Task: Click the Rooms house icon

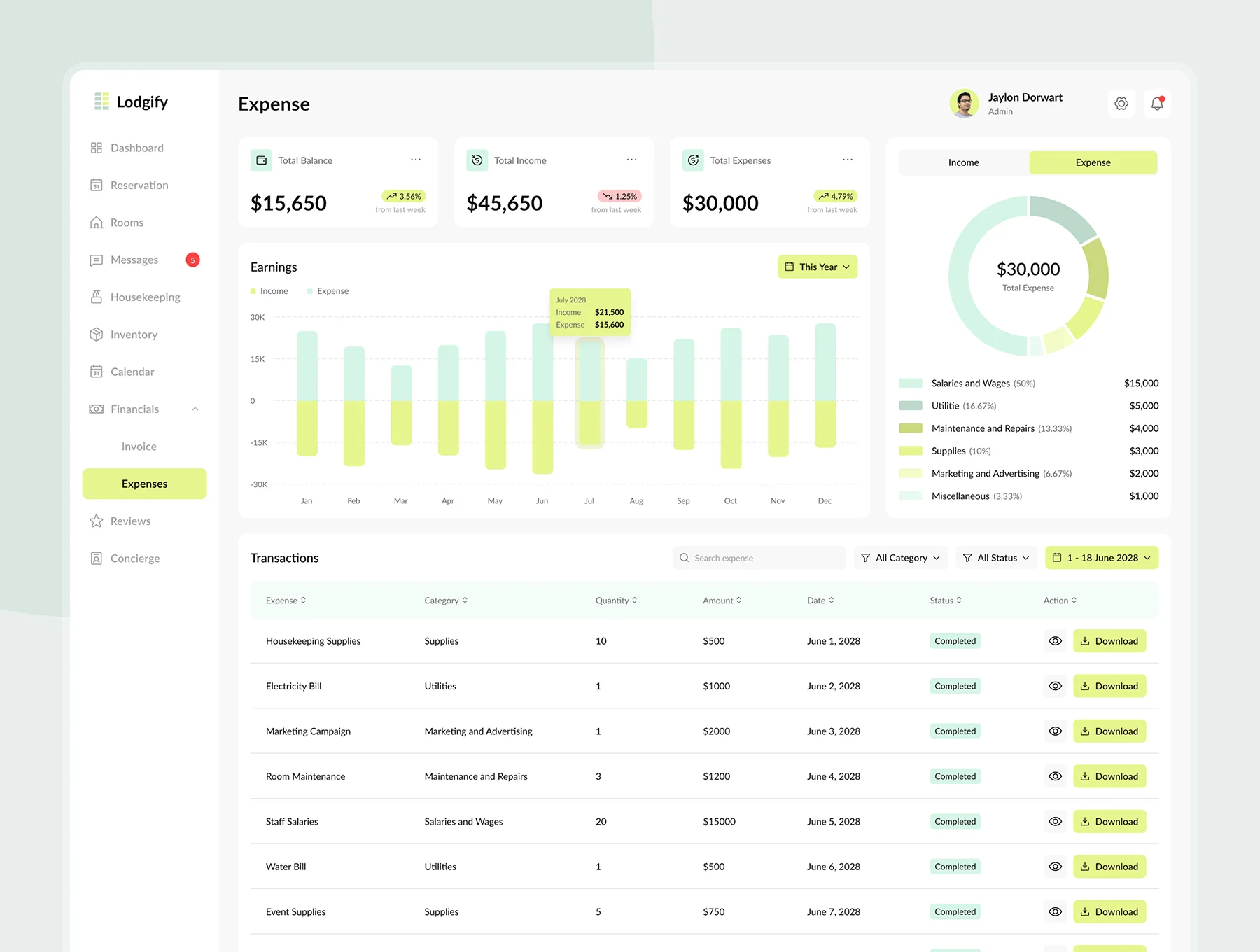Action: point(97,223)
